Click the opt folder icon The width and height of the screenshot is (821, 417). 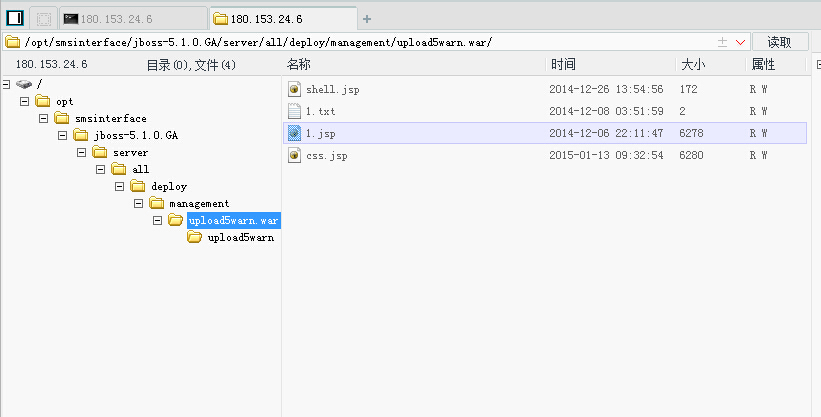click(x=42, y=101)
